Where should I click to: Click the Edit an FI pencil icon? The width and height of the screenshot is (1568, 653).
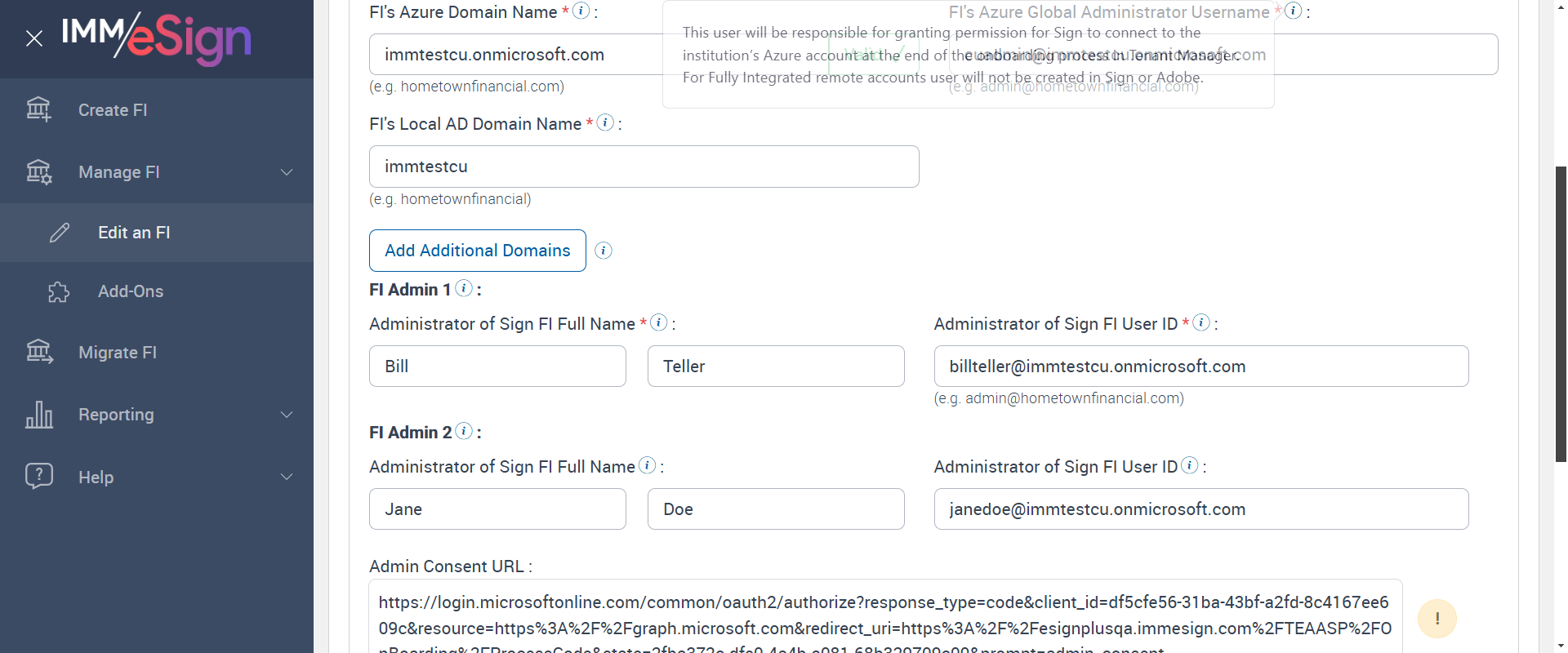click(x=60, y=233)
